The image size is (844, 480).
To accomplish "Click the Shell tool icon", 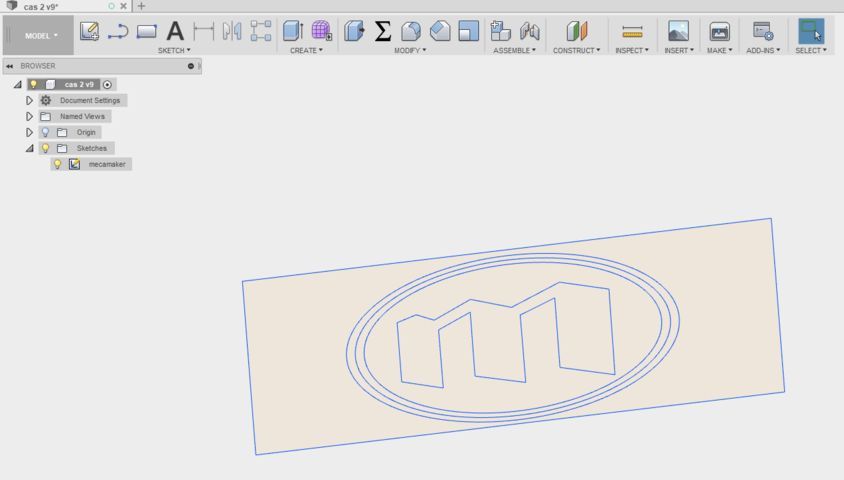I will click(468, 31).
